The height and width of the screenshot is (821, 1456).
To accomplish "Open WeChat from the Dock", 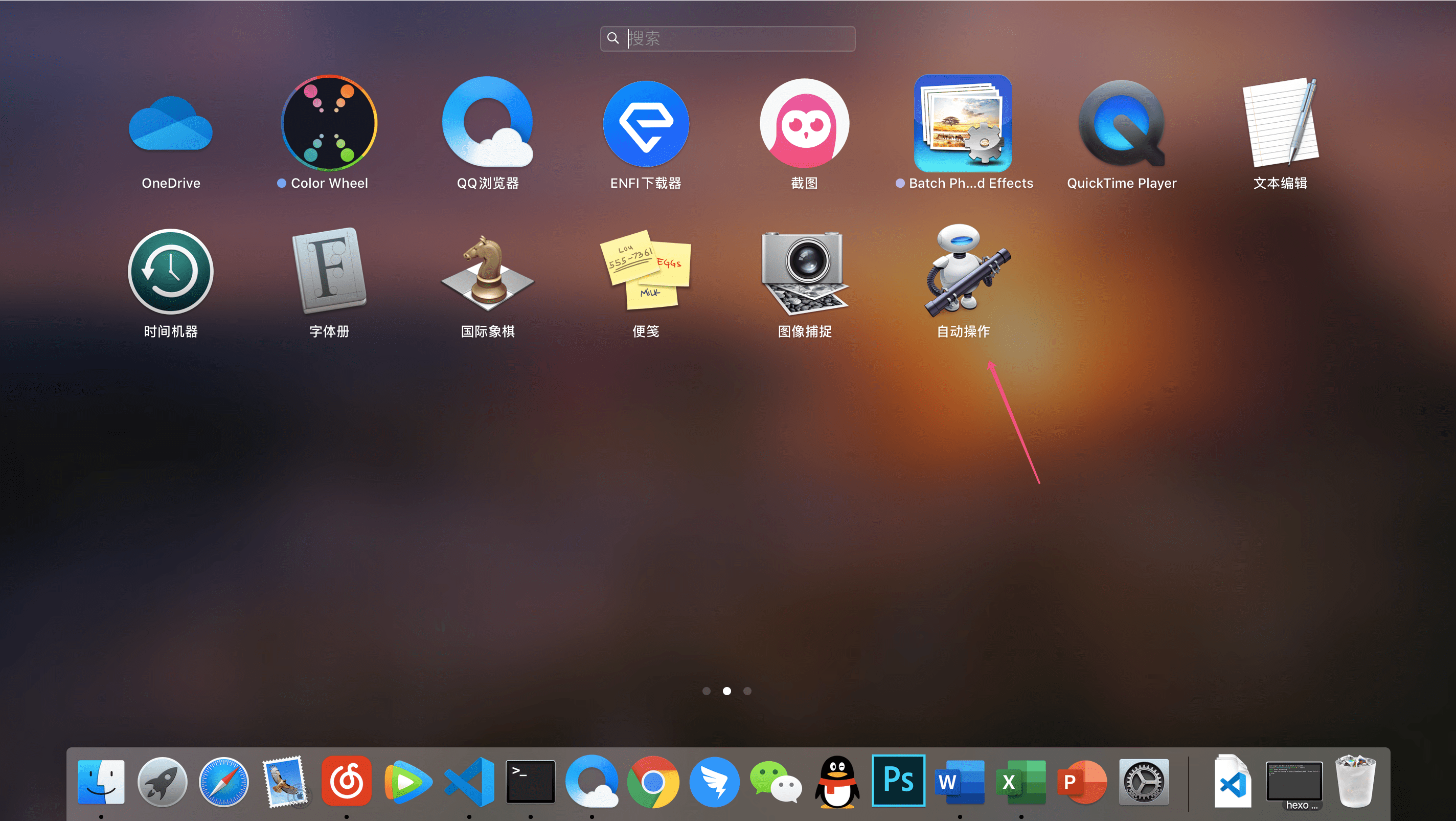I will 776,782.
